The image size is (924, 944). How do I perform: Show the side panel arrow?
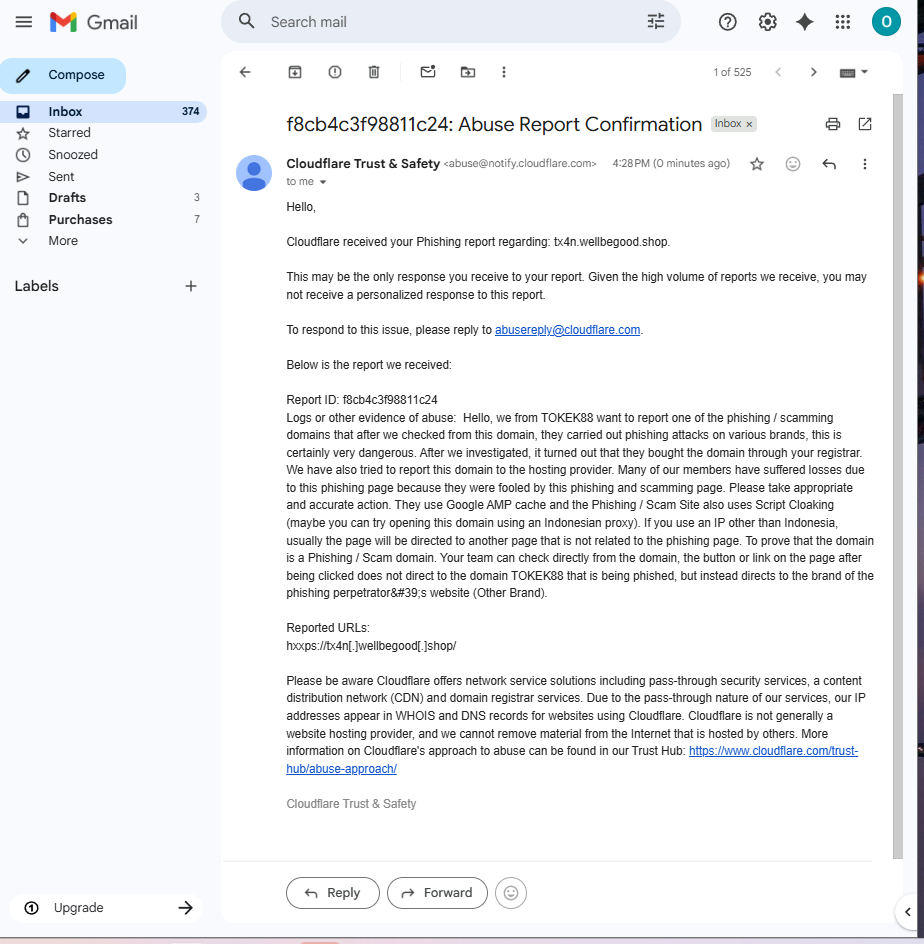click(908, 911)
